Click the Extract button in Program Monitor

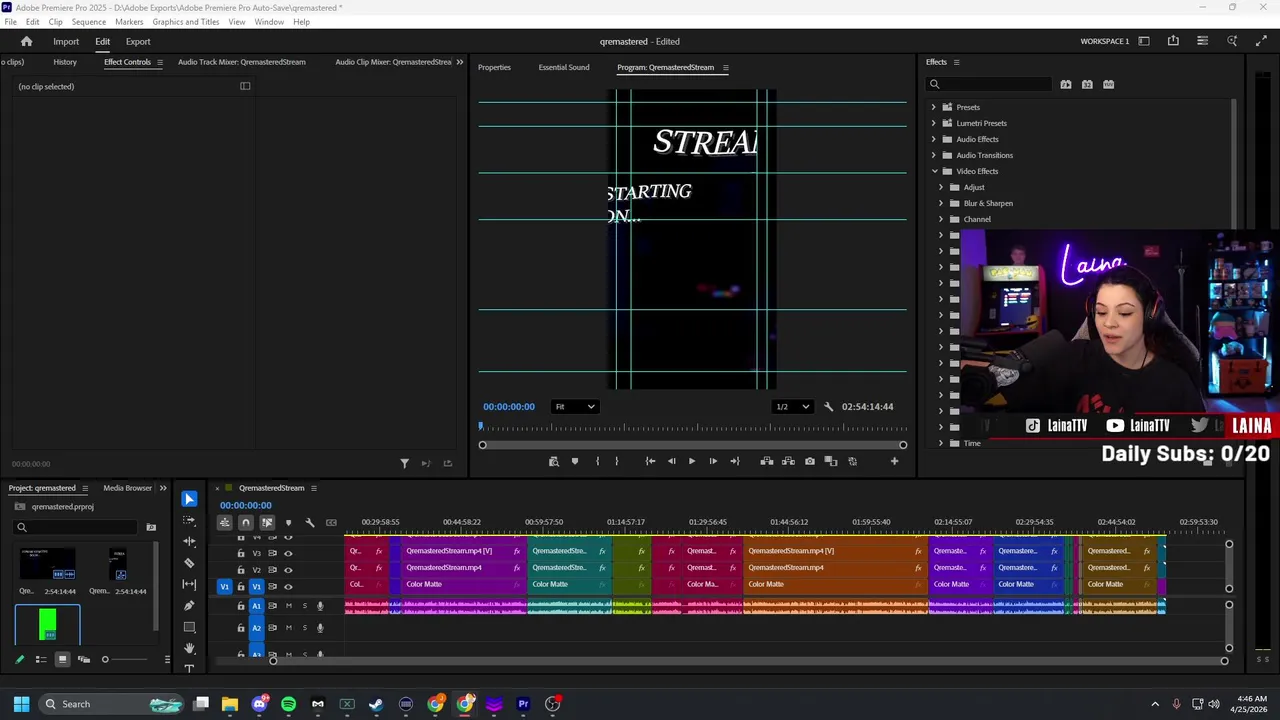(x=788, y=461)
